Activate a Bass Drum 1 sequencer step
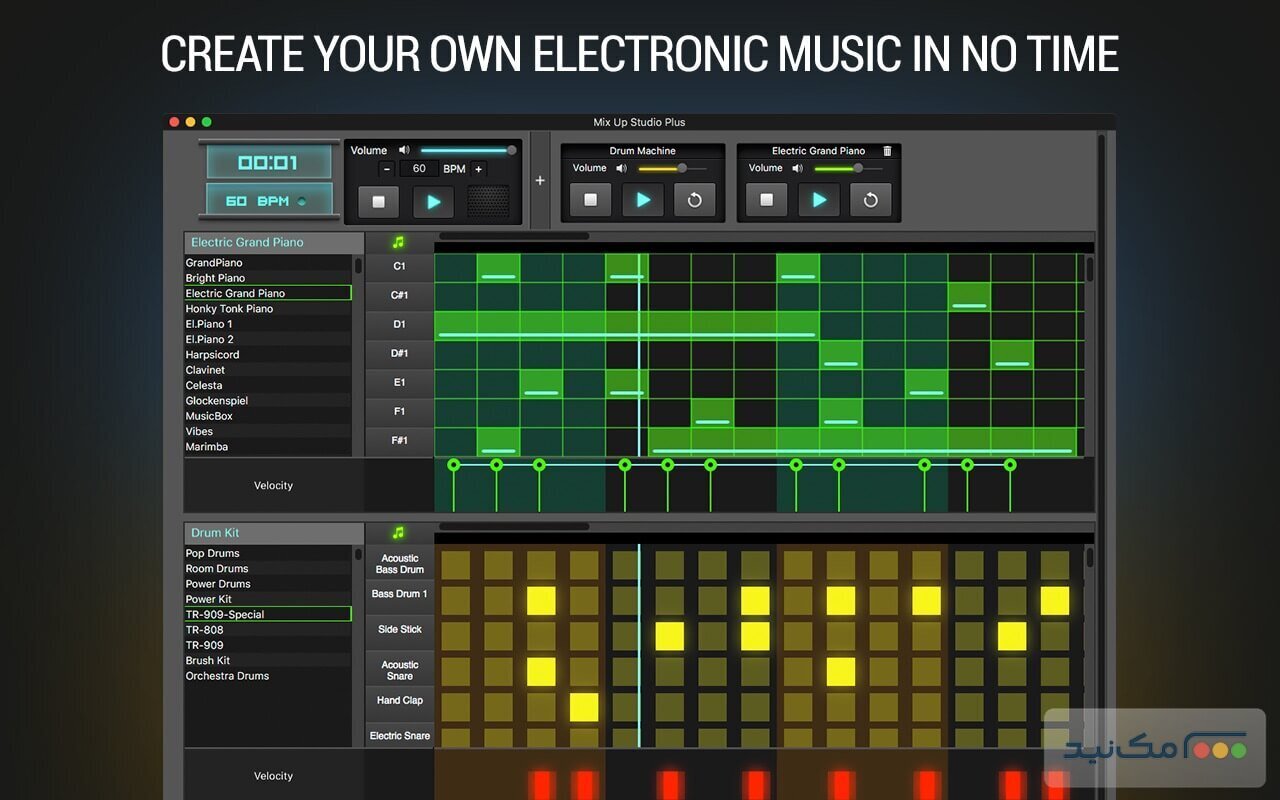This screenshot has height=800, width=1280. (x=541, y=601)
